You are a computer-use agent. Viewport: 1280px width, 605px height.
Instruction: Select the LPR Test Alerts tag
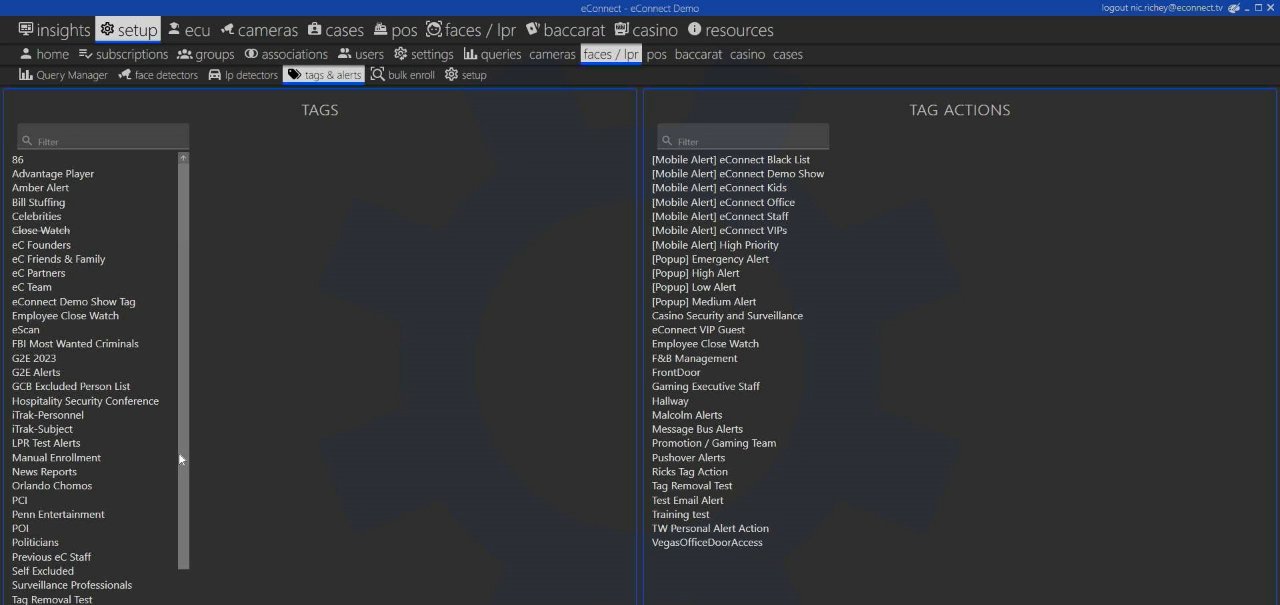(46, 444)
